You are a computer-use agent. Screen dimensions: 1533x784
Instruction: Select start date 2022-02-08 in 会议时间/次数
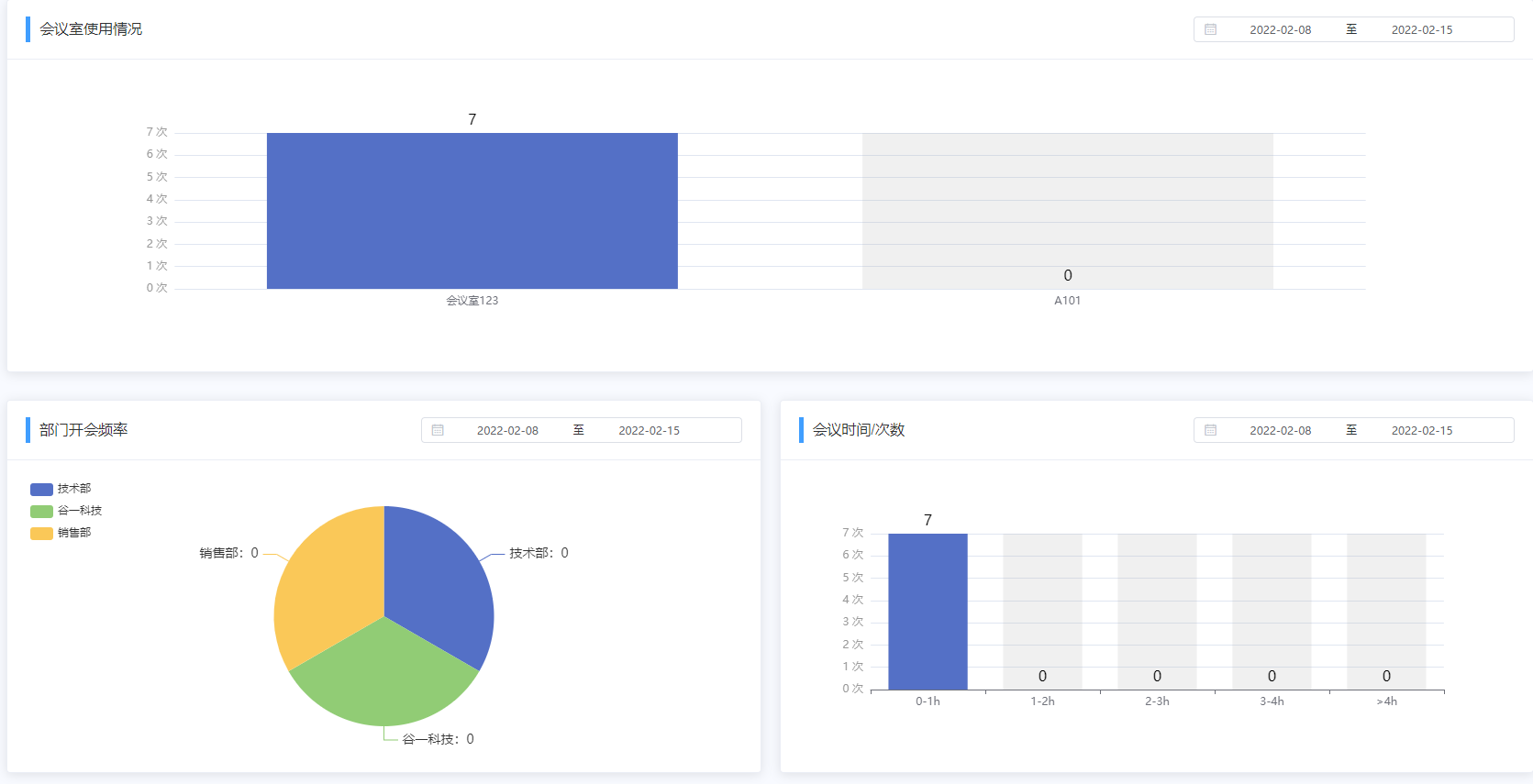[x=1280, y=430]
